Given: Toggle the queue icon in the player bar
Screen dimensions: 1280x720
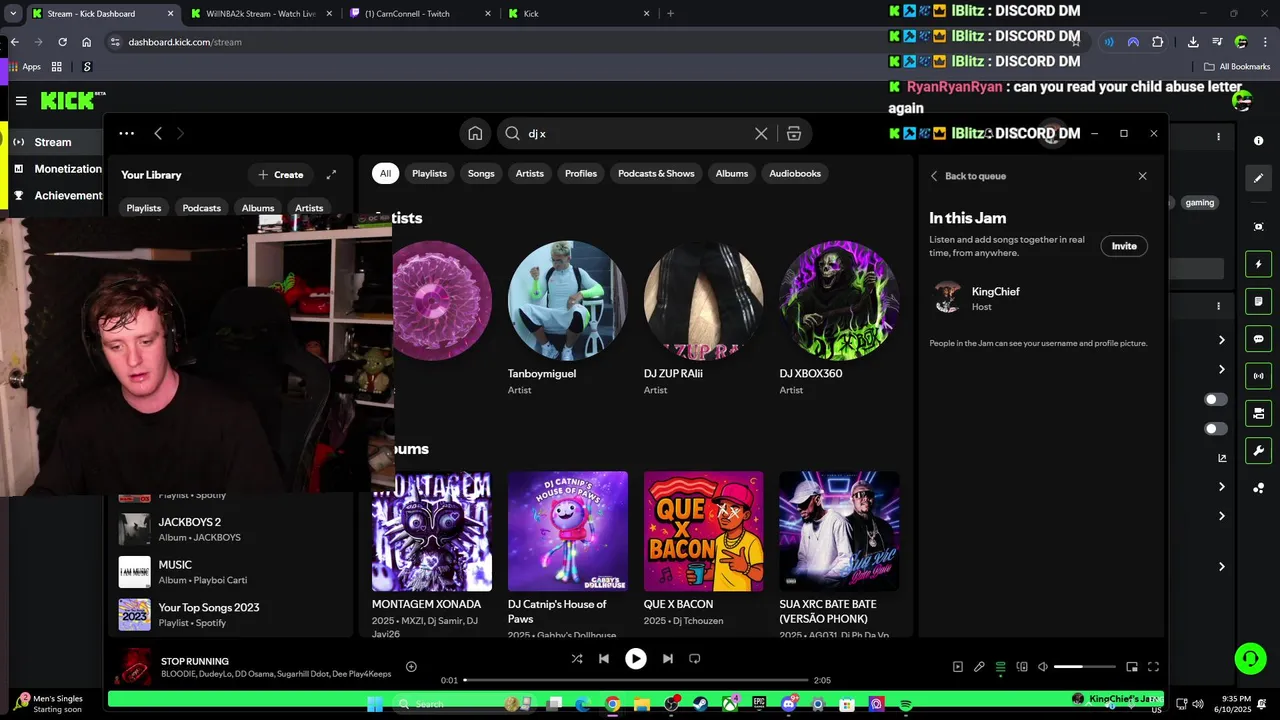Looking at the screenshot, I should tap(1000, 667).
